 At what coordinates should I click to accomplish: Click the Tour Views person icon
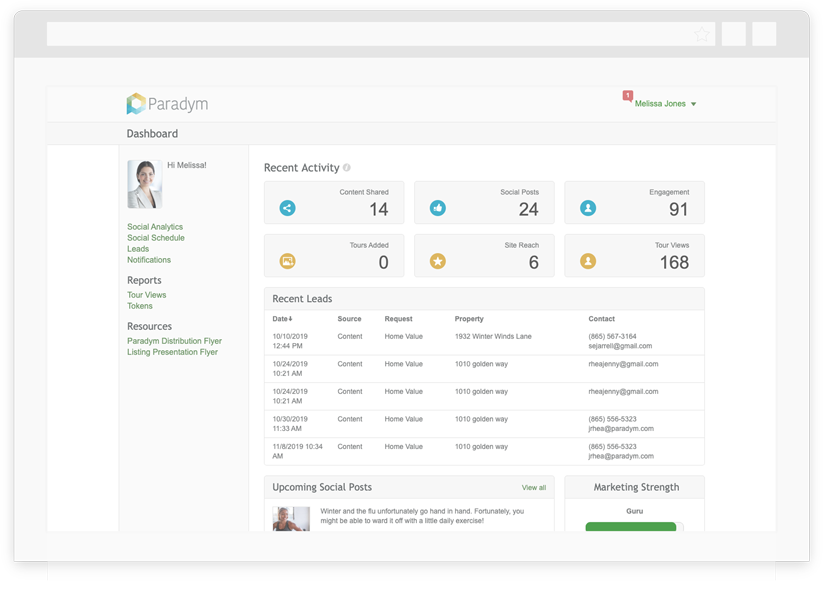point(588,261)
